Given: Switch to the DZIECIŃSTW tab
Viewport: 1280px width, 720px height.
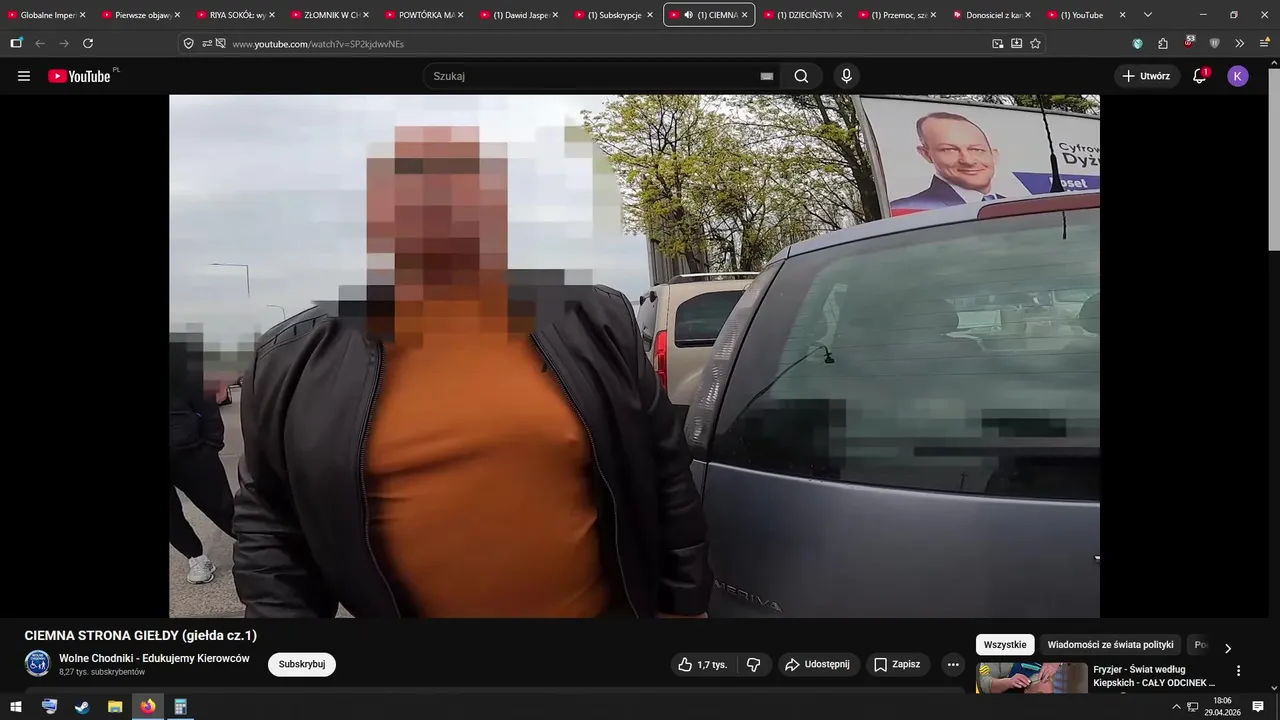Looking at the screenshot, I should 802,15.
